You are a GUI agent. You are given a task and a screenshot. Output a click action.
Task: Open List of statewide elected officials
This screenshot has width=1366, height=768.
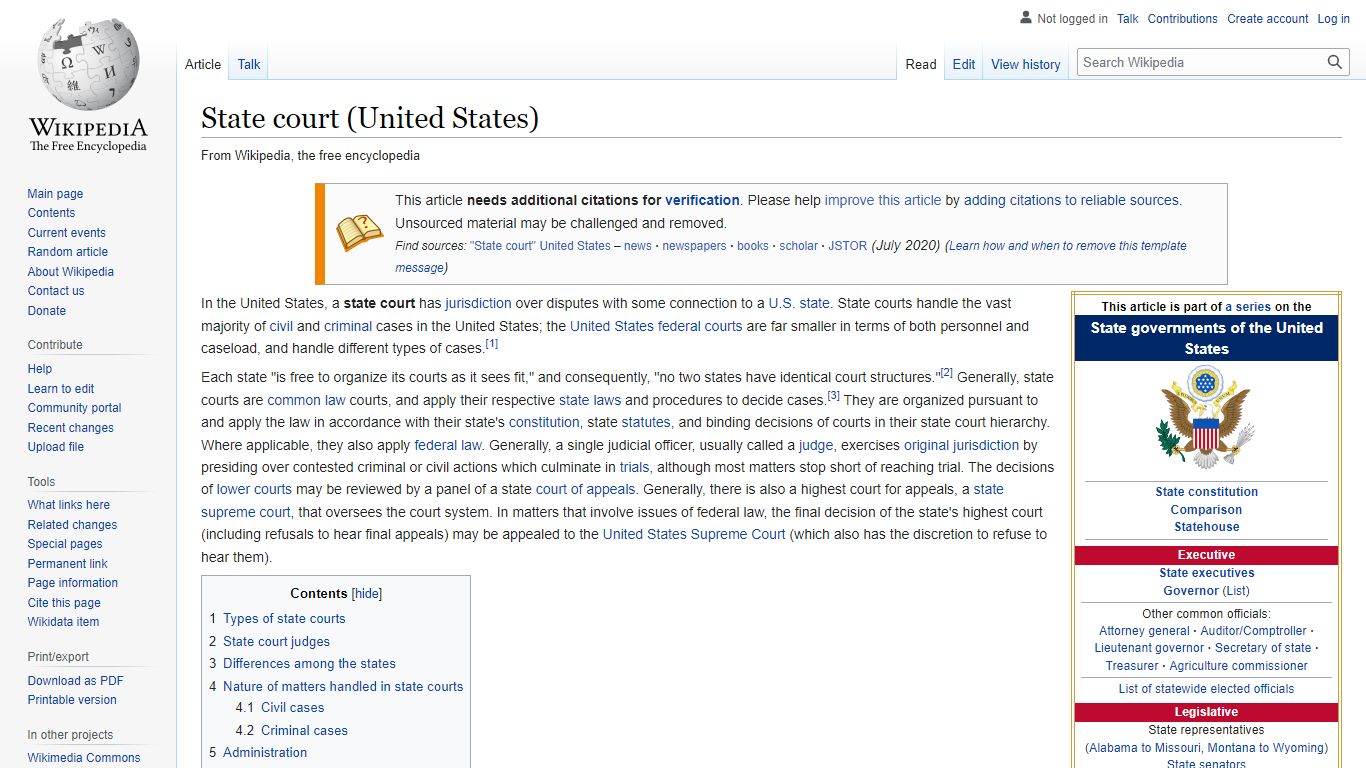pos(1206,689)
